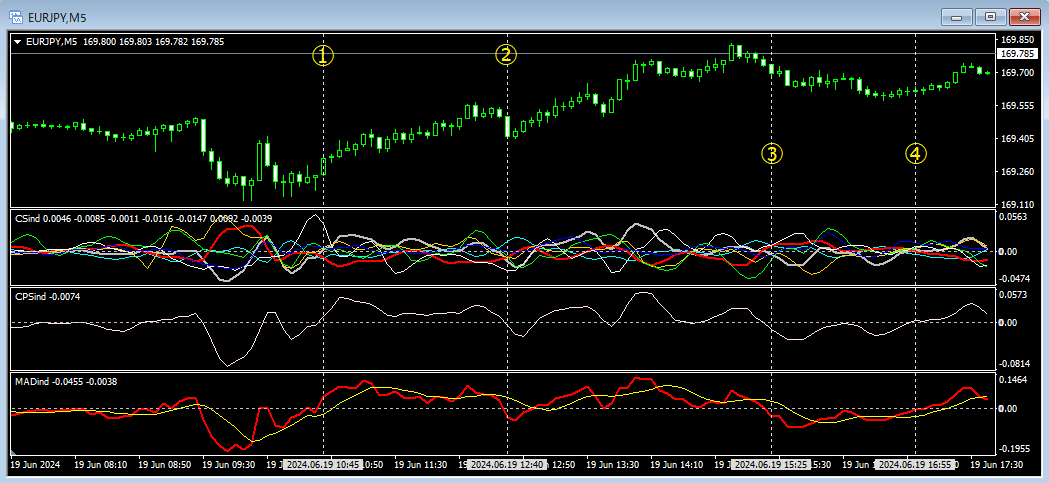Click the 169.700 price scale value
Screen dimensions: 1049x483
point(1016,72)
